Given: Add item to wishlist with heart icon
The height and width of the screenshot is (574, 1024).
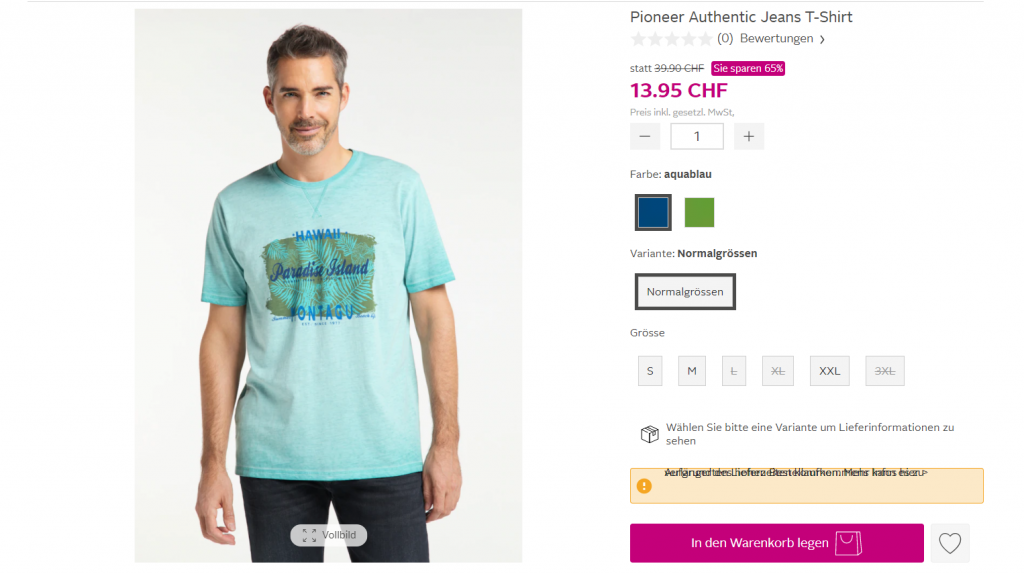Looking at the screenshot, I should click(x=950, y=543).
